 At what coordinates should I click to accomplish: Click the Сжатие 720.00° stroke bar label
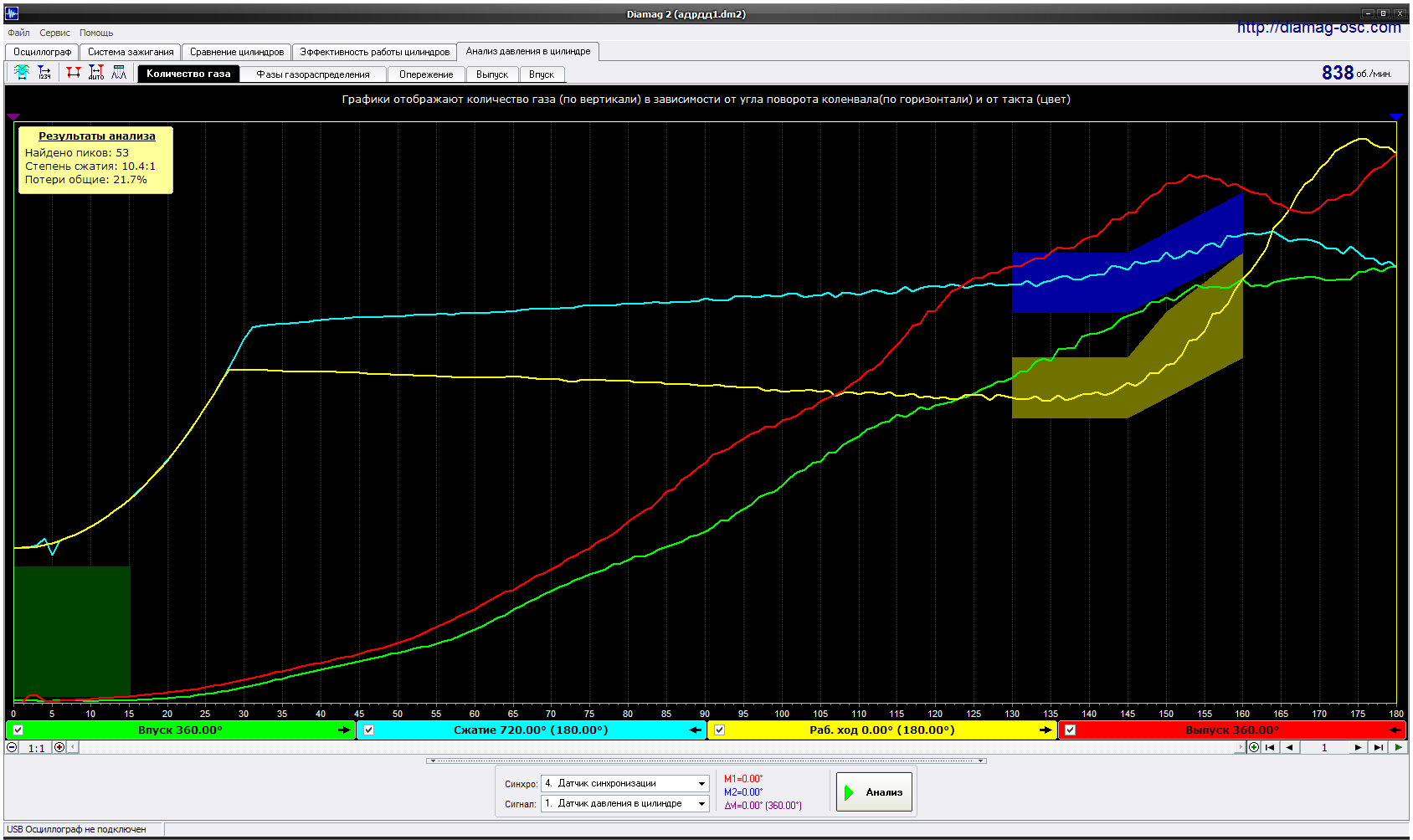coord(531,730)
